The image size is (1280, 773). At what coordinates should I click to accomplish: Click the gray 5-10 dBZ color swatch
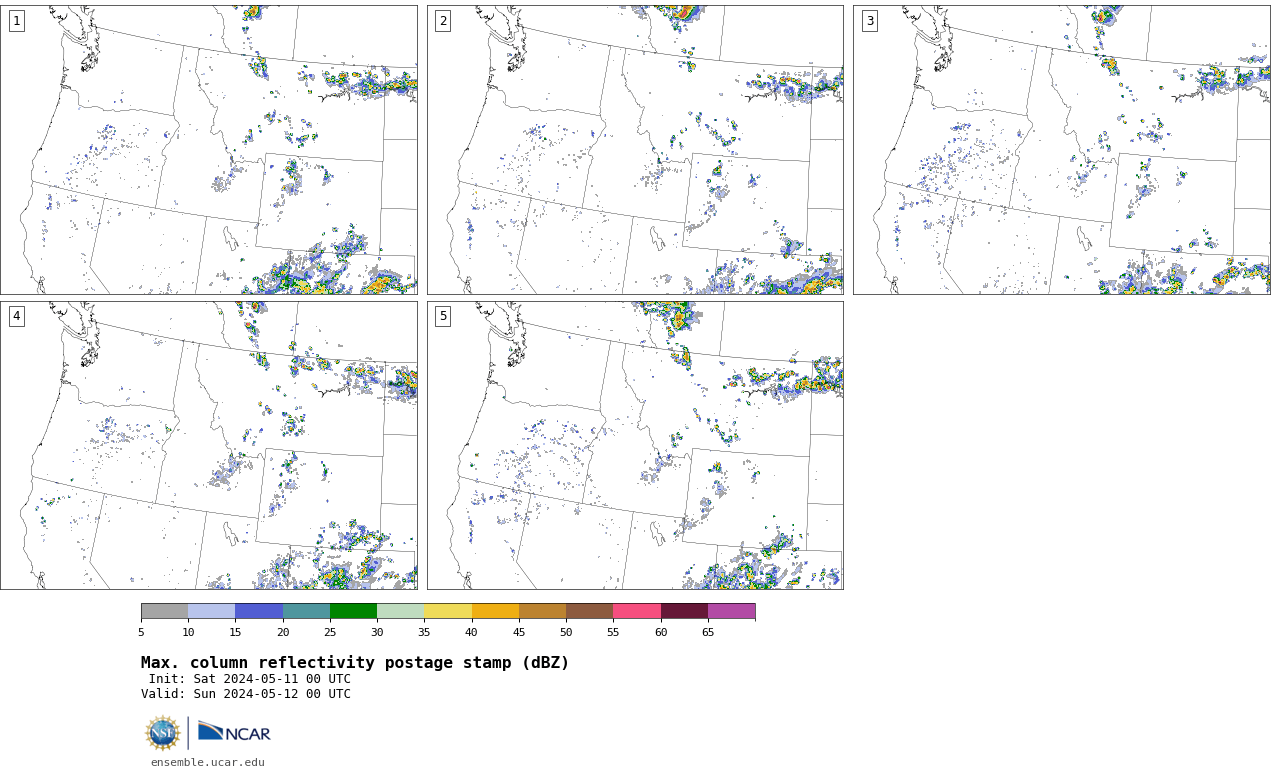tap(164, 611)
